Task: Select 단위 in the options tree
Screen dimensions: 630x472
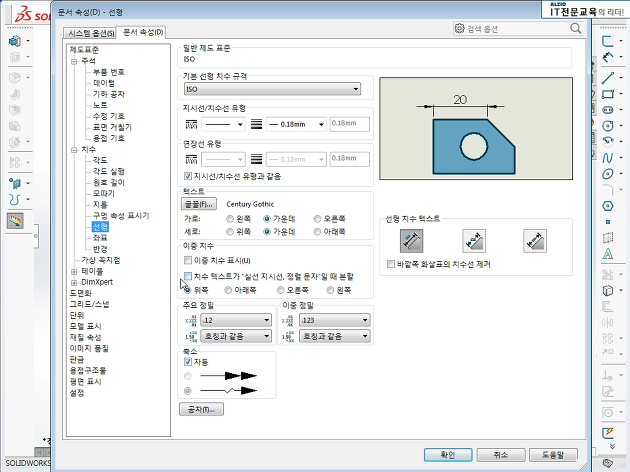Action: [x=77, y=315]
